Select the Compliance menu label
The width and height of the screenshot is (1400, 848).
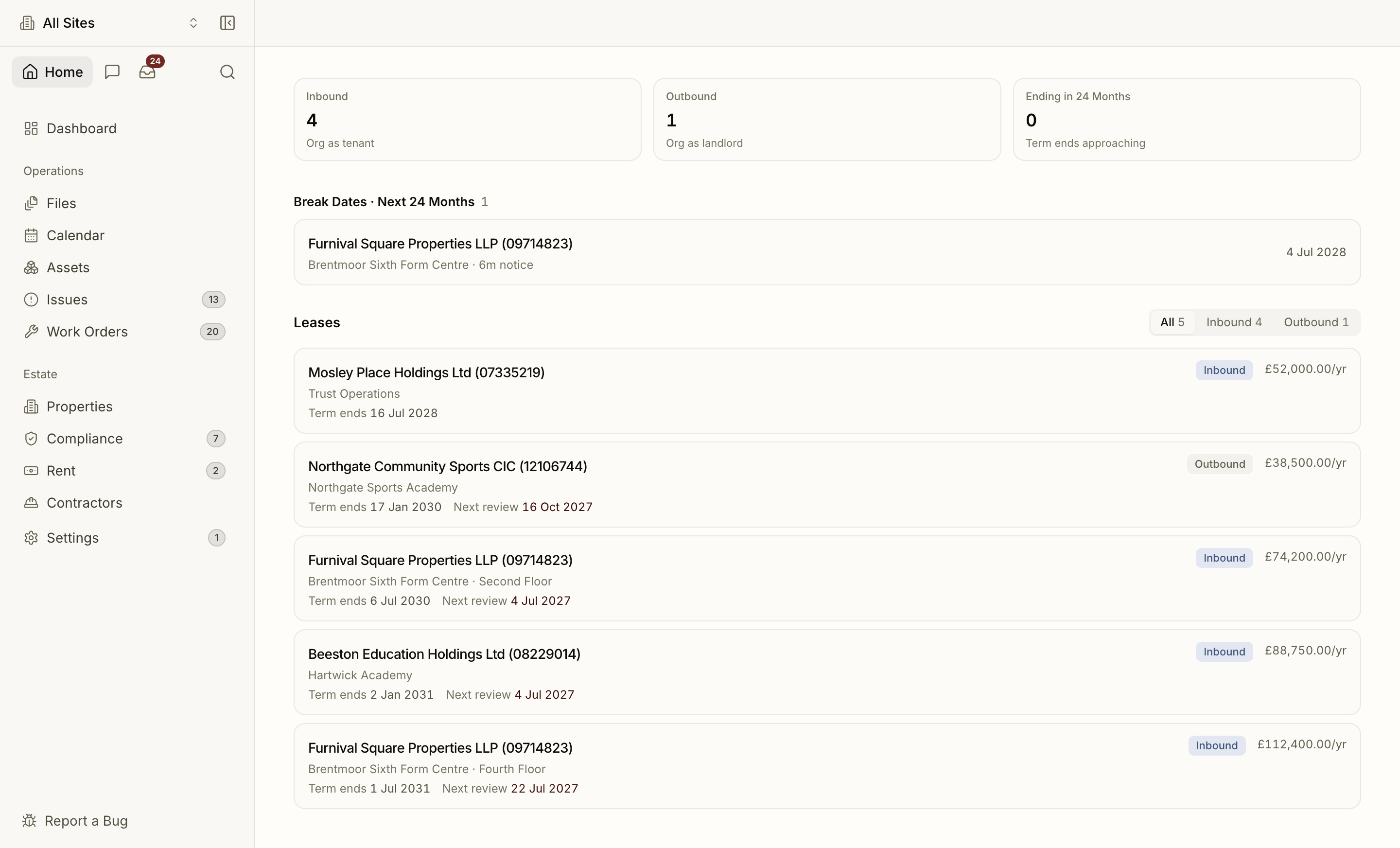[x=85, y=439]
